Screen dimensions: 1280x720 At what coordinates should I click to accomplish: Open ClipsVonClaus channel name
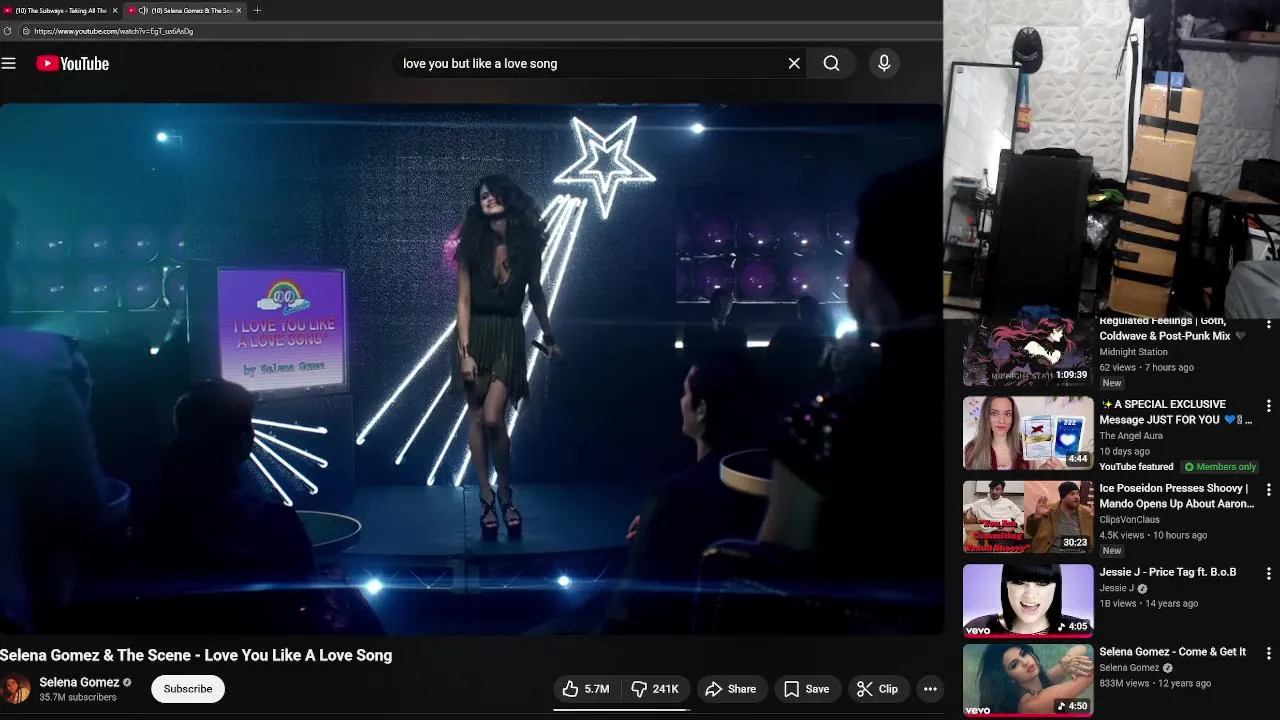coord(1130,520)
